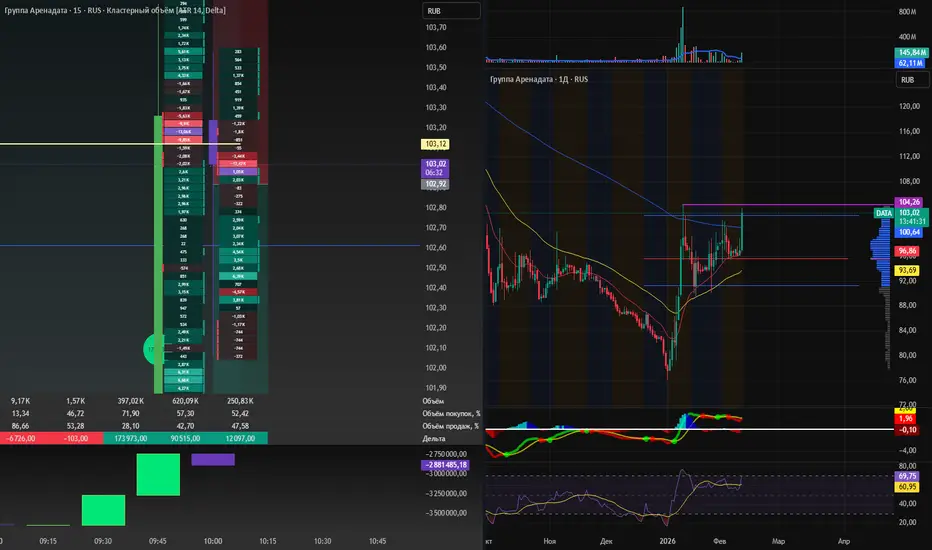This screenshot has height=550, width=932.
Task: Select the yellow 103,12 price label
Action: (x=435, y=144)
